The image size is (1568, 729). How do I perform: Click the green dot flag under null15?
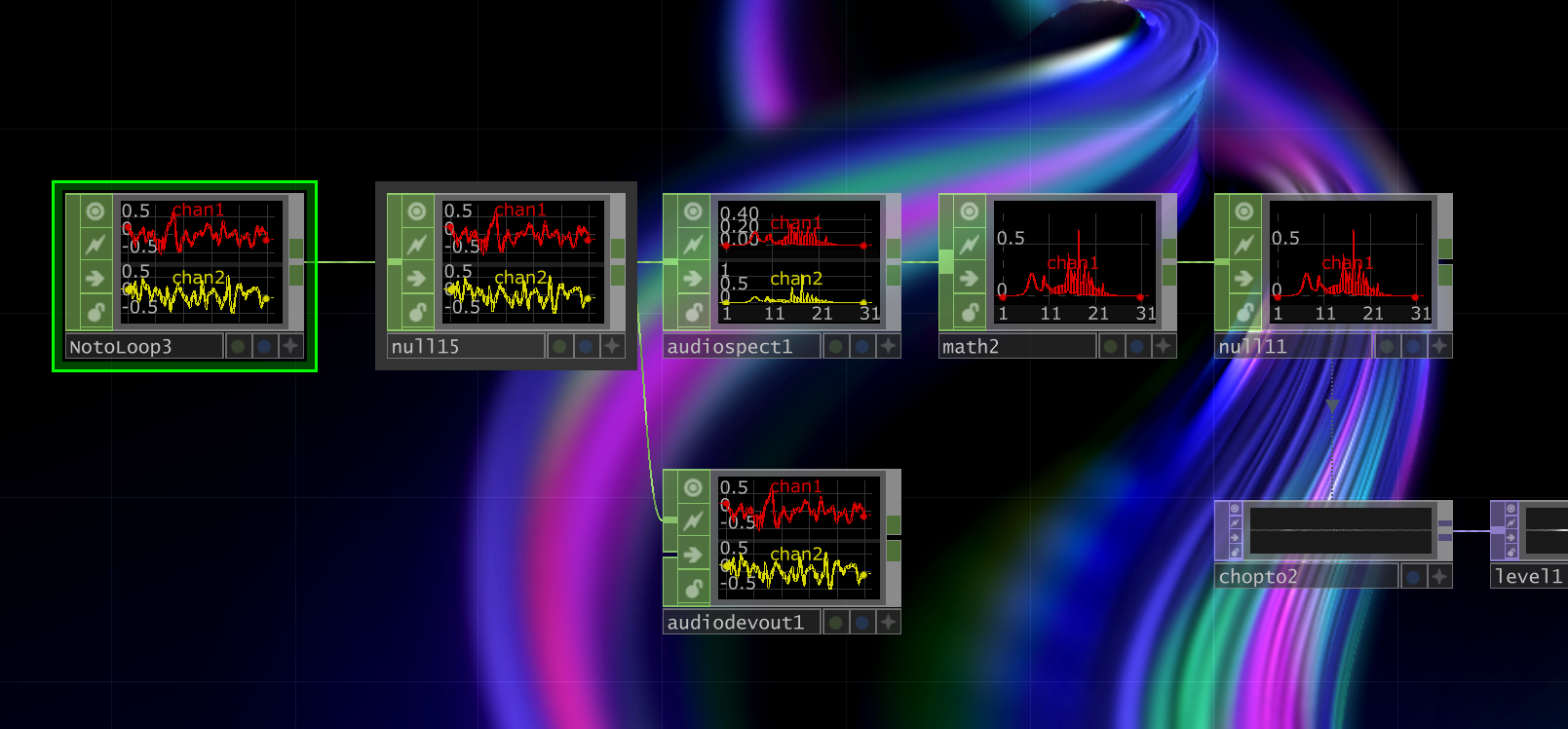point(559,346)
